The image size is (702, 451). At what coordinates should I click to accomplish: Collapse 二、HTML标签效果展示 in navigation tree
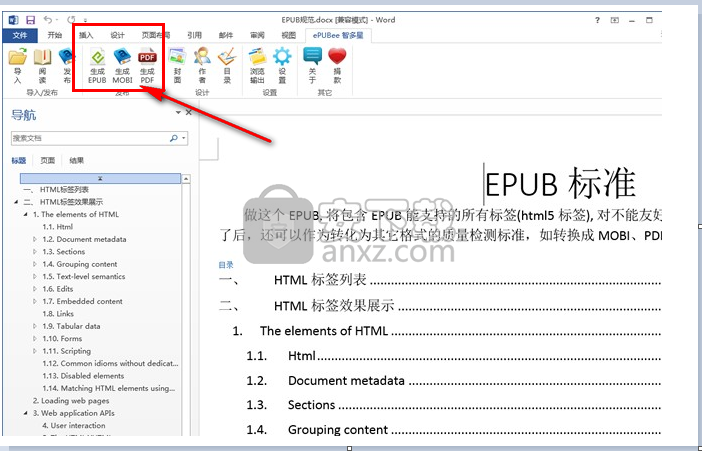[16, 202]
